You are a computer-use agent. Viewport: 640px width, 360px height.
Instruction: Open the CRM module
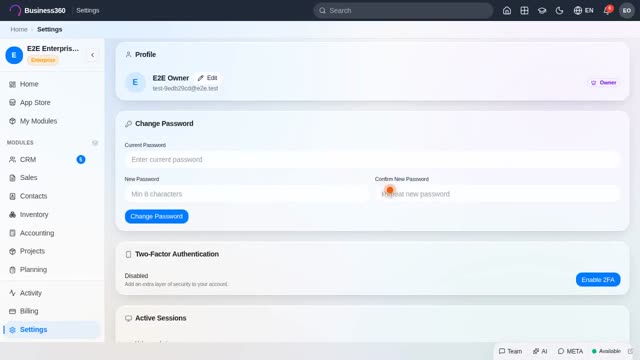point(51,160)
